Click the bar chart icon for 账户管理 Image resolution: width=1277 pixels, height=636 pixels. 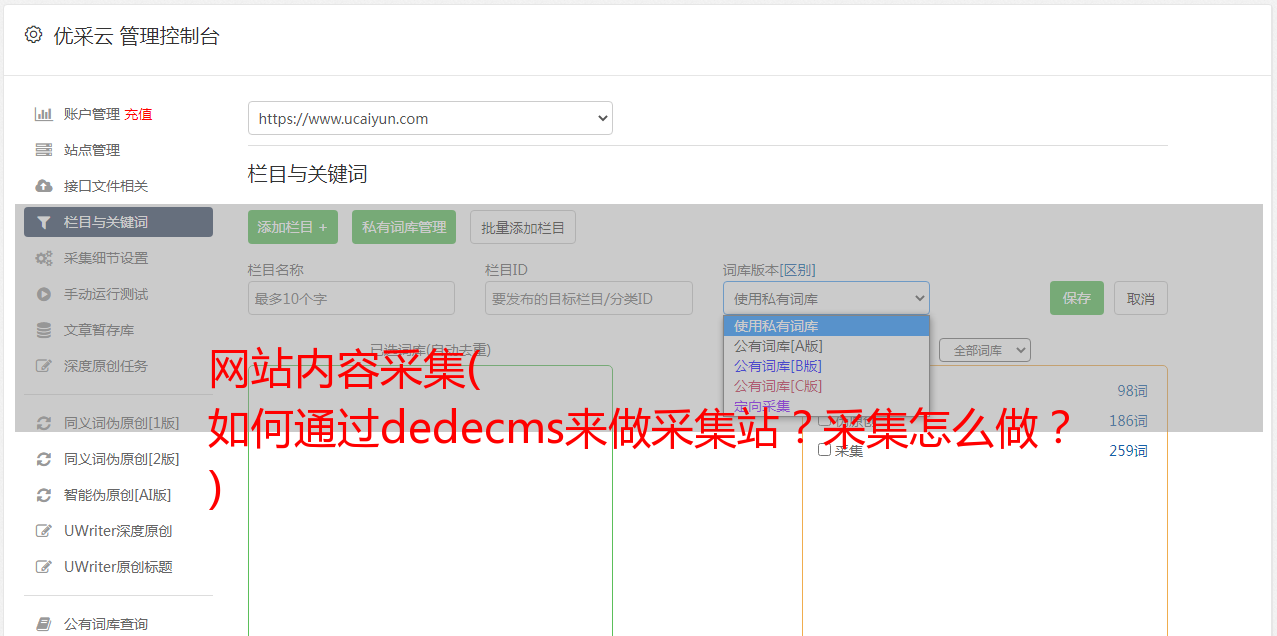click(44, 114)
